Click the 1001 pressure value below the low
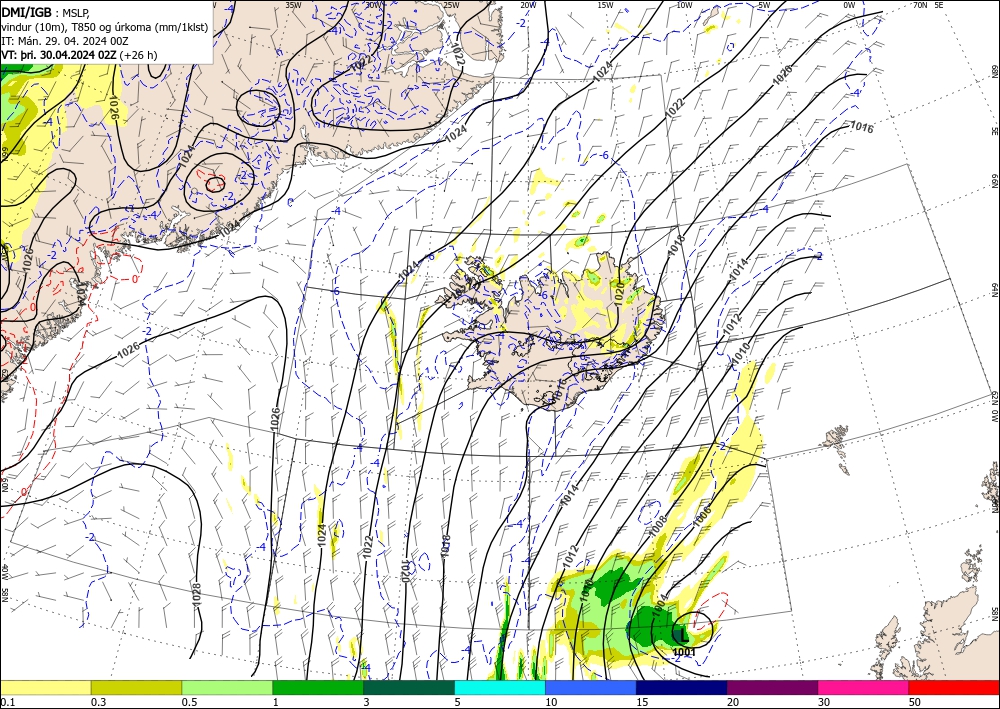Screen dimensions: 1000x709 [684, 652]
